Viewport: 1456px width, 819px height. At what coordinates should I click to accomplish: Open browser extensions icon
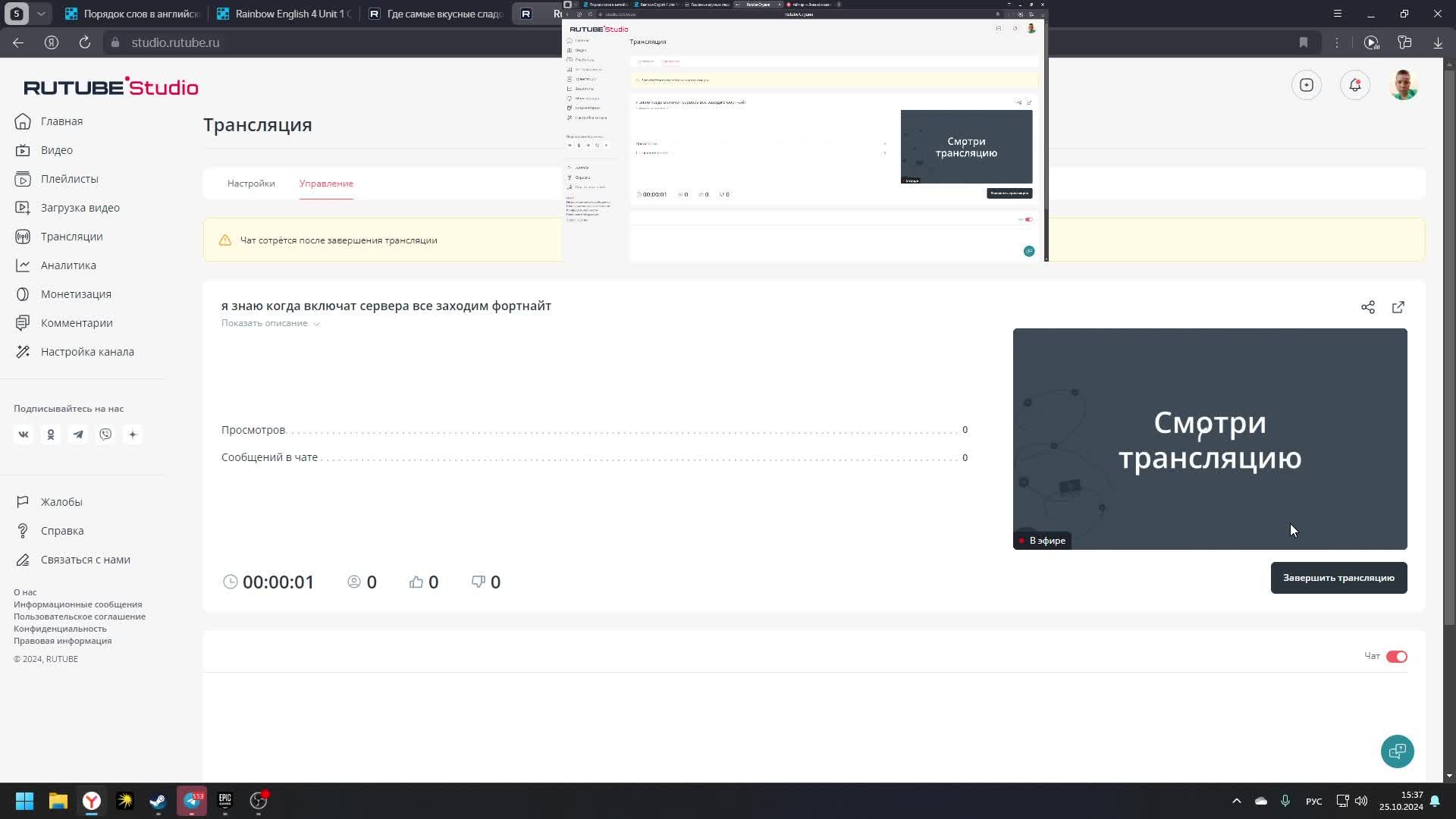coord(1404,42)
